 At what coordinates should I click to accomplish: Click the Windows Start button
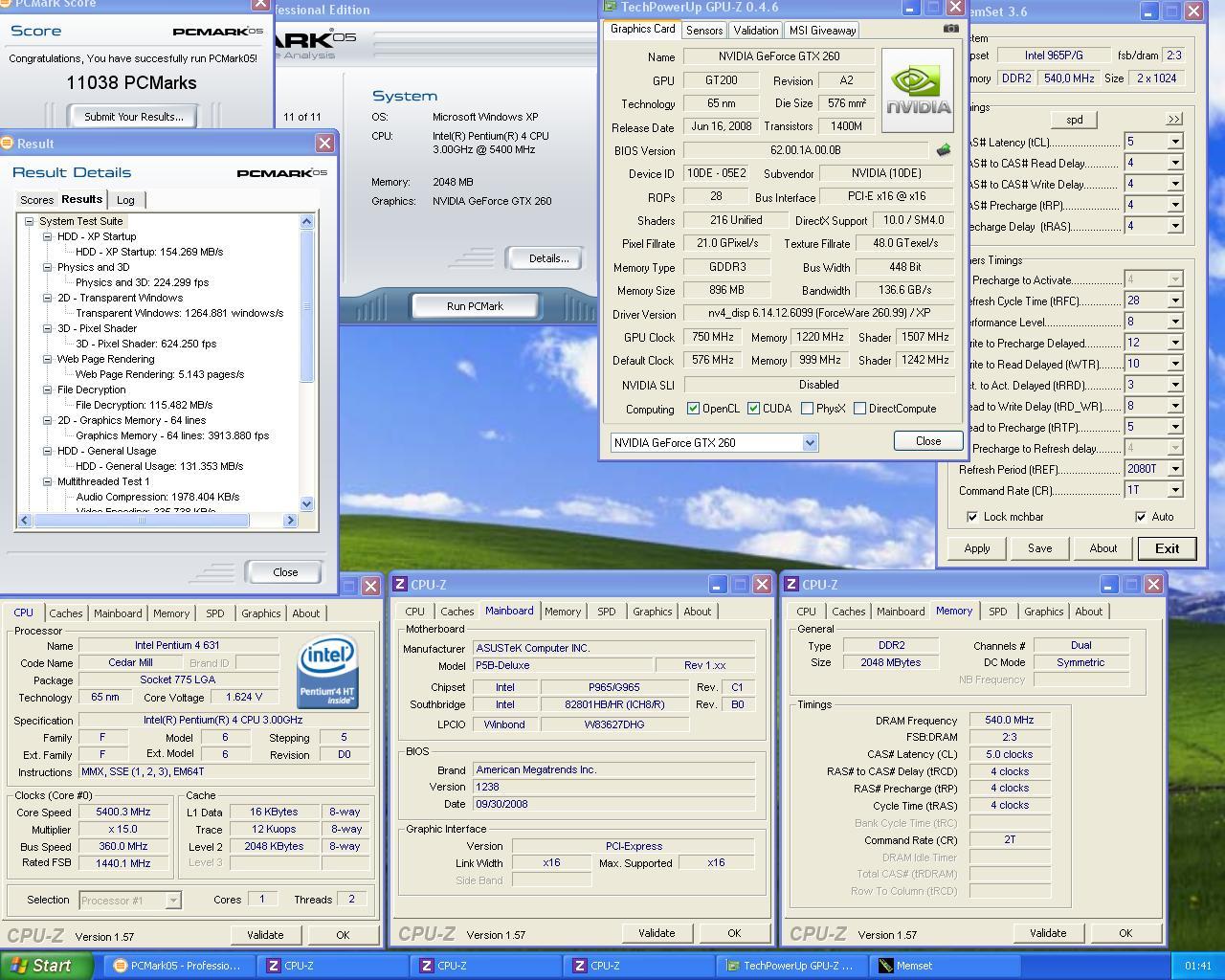pyautogui.click(x=46, y=966)
